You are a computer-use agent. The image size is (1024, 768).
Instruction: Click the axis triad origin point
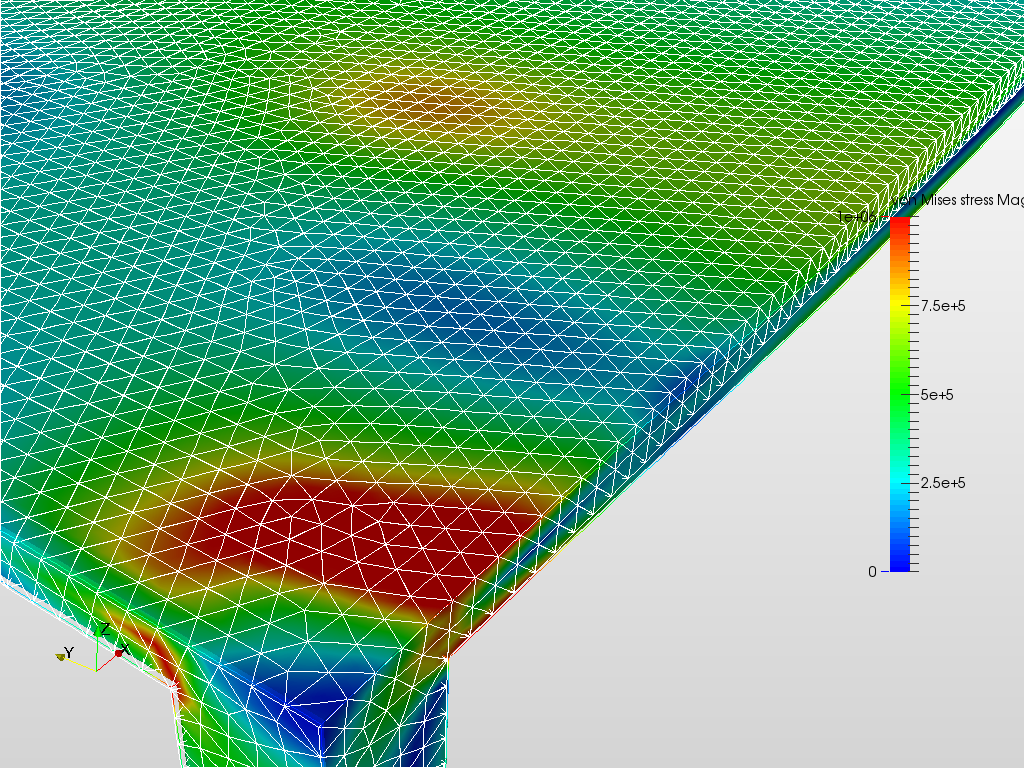point(96,671)
